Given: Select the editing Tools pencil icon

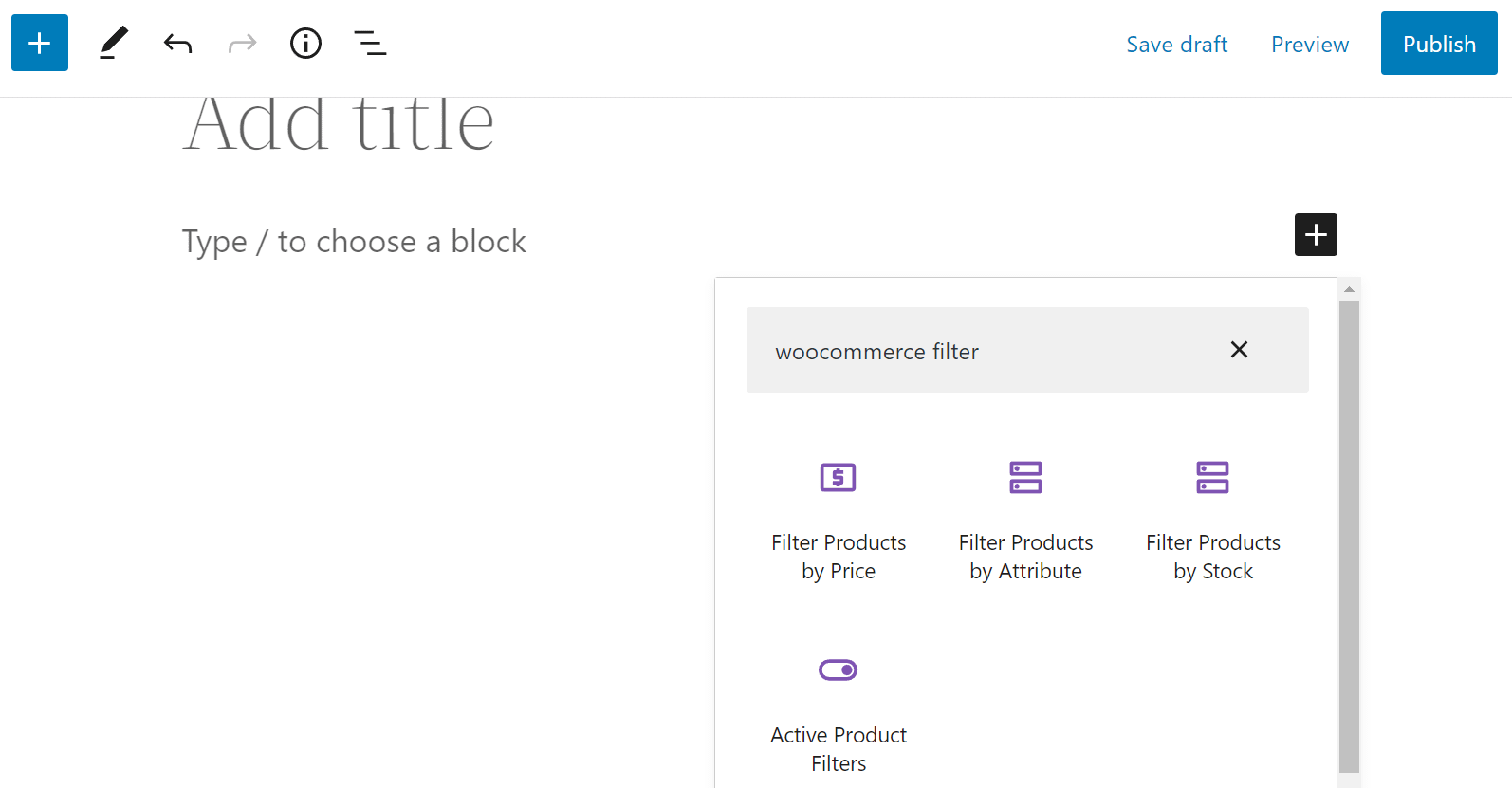Looking at the screenshot, I should click(x=114, y=43).
